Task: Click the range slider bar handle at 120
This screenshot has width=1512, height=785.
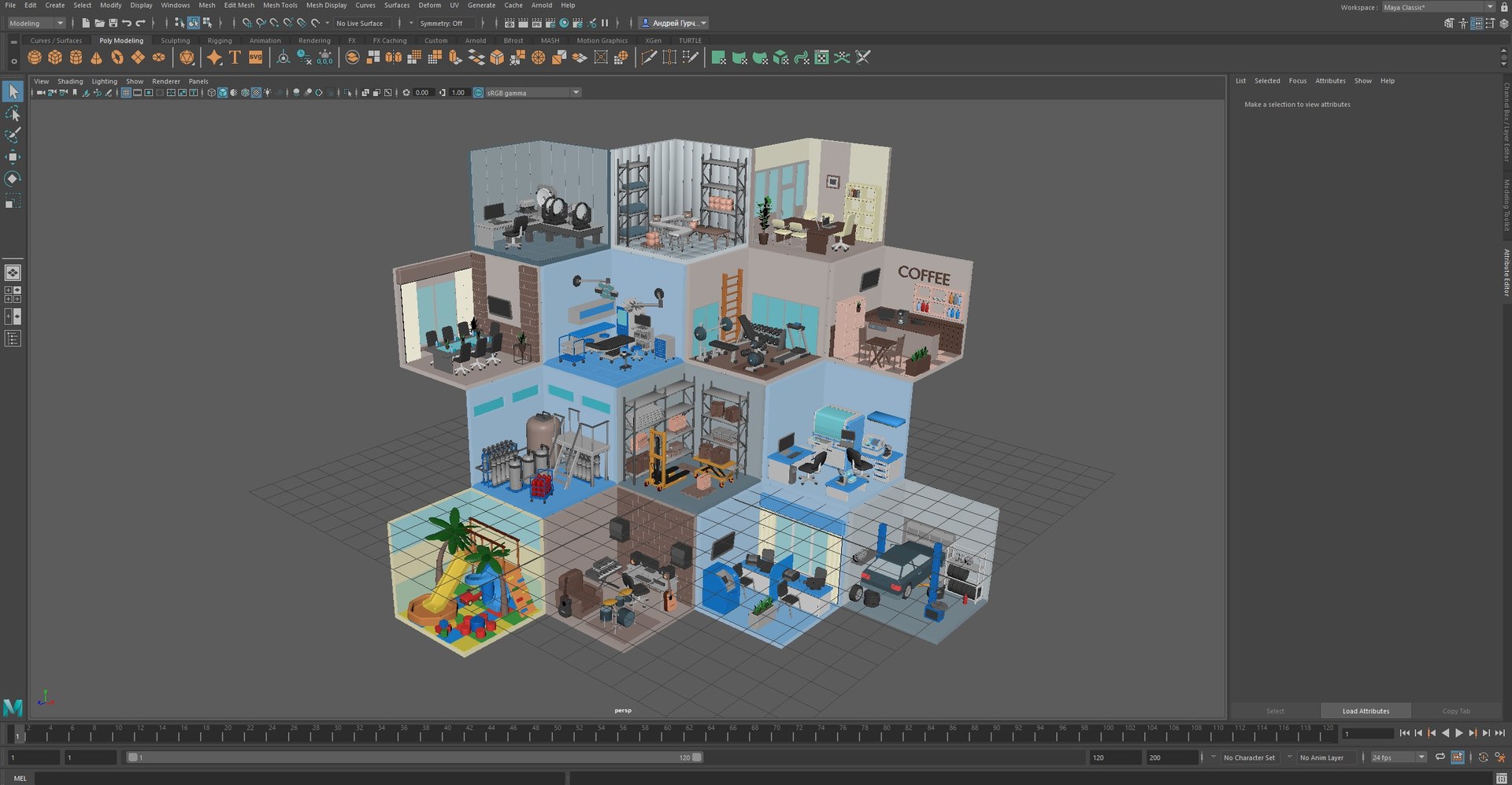Action: pos(697,757)
